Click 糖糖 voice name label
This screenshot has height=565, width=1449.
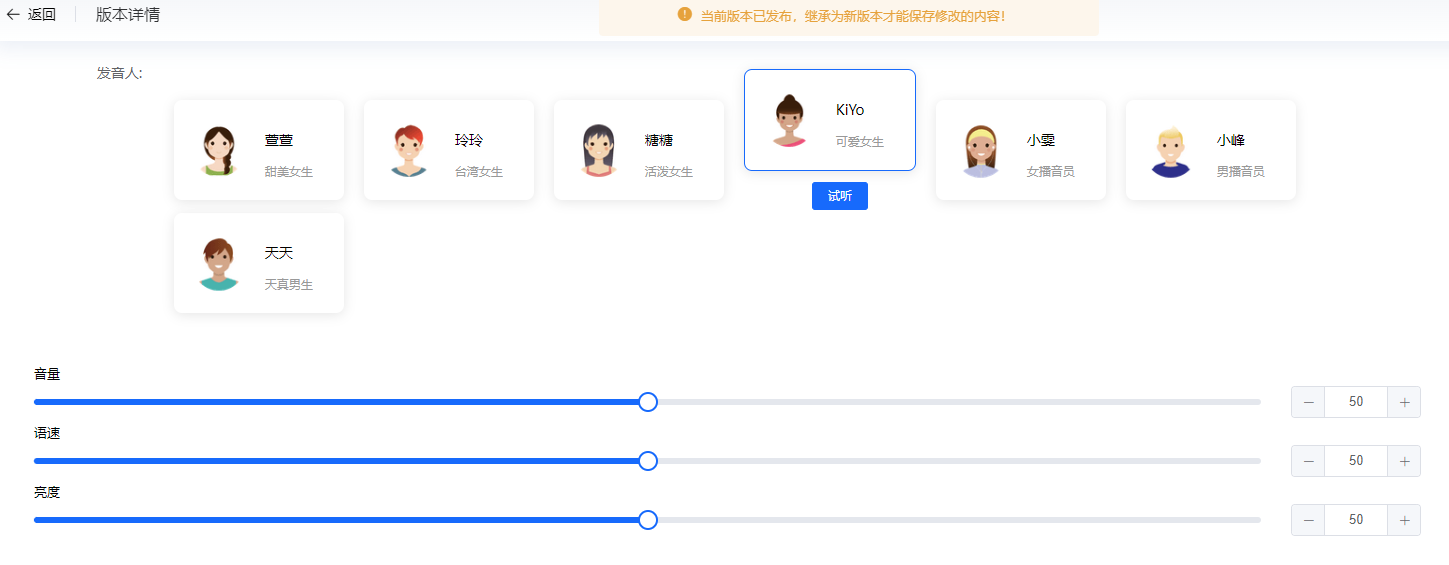(x=659, y=140)
